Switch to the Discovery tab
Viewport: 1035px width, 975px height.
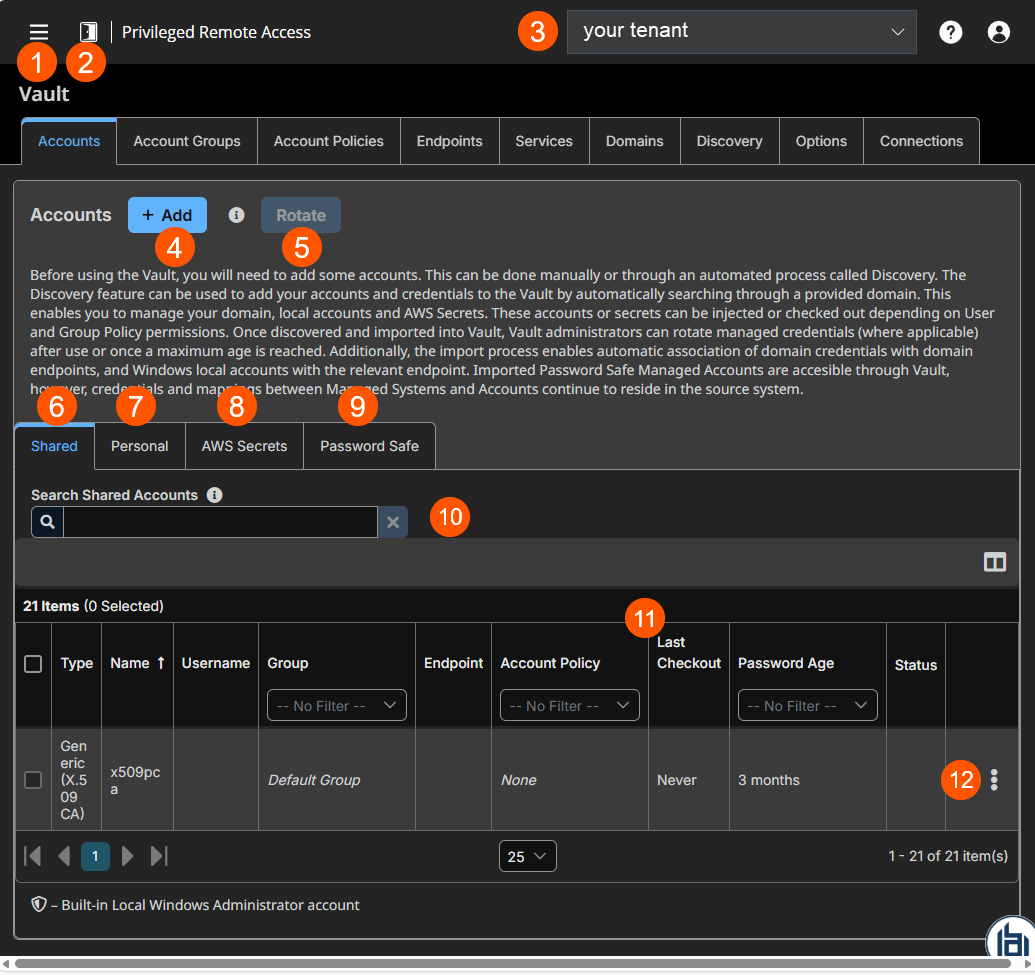pos(729,141)
